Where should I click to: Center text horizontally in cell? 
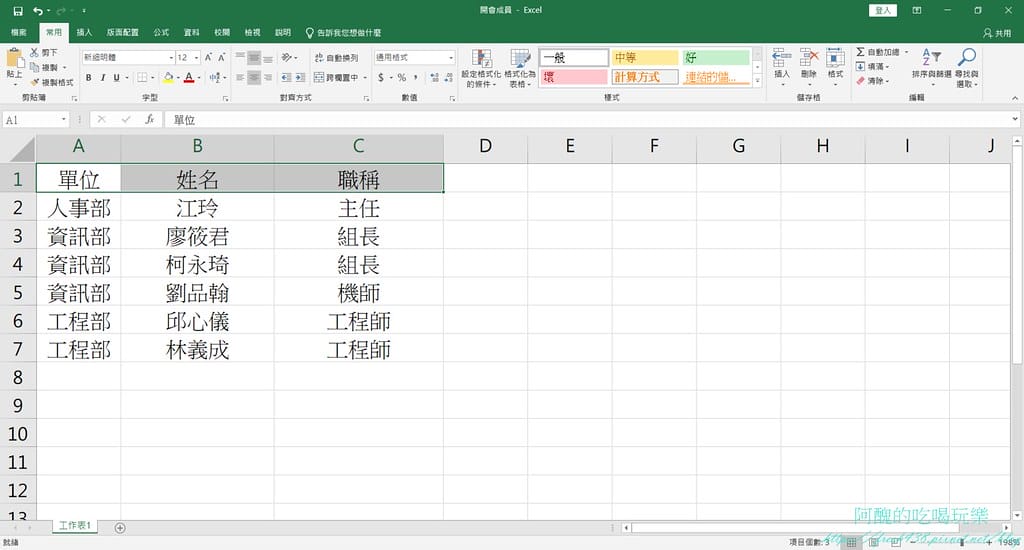[x=254, y=78]
